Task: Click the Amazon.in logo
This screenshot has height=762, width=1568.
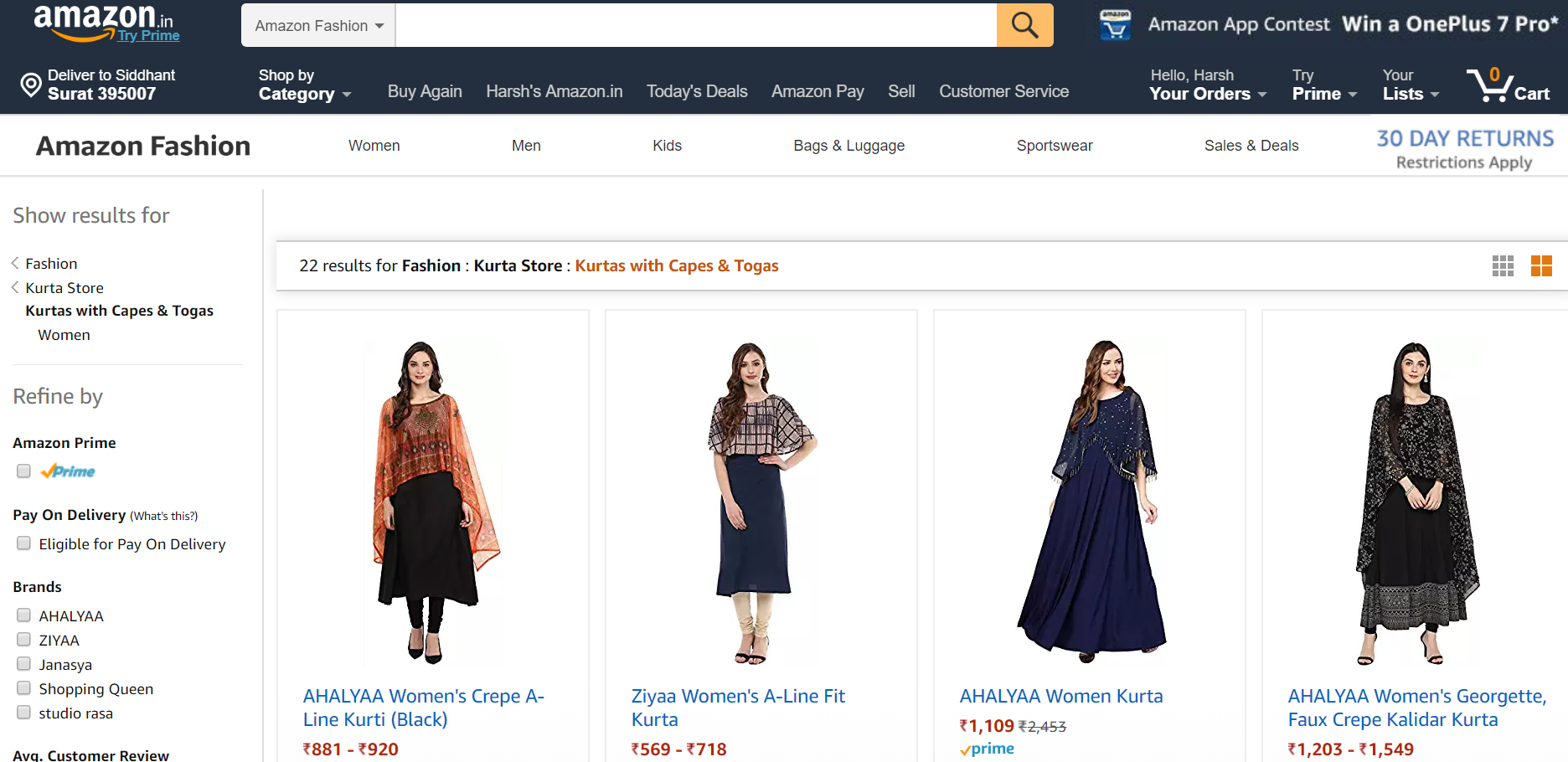Action: click(x=103, y=23)
